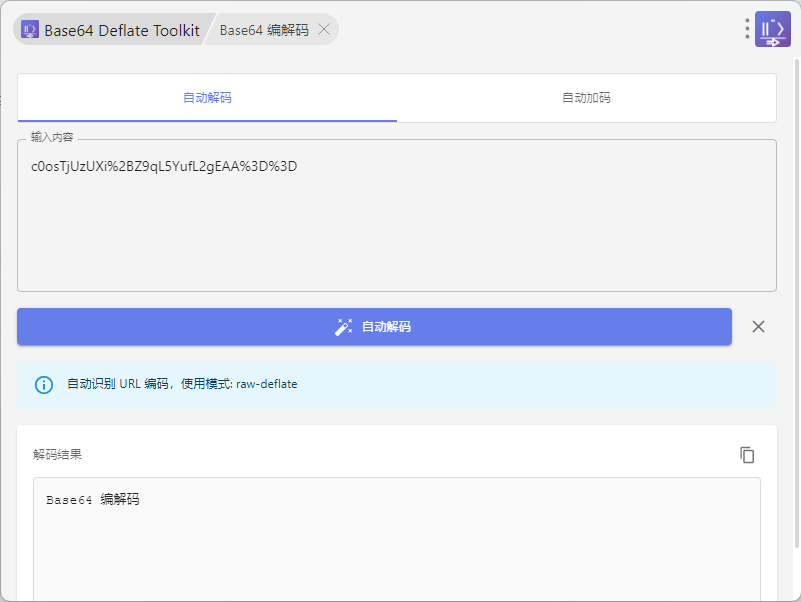Click the Base64 Deflate Toolkit logo icon
This screenshot has width=801, height=602.
[x=30, y=30]
